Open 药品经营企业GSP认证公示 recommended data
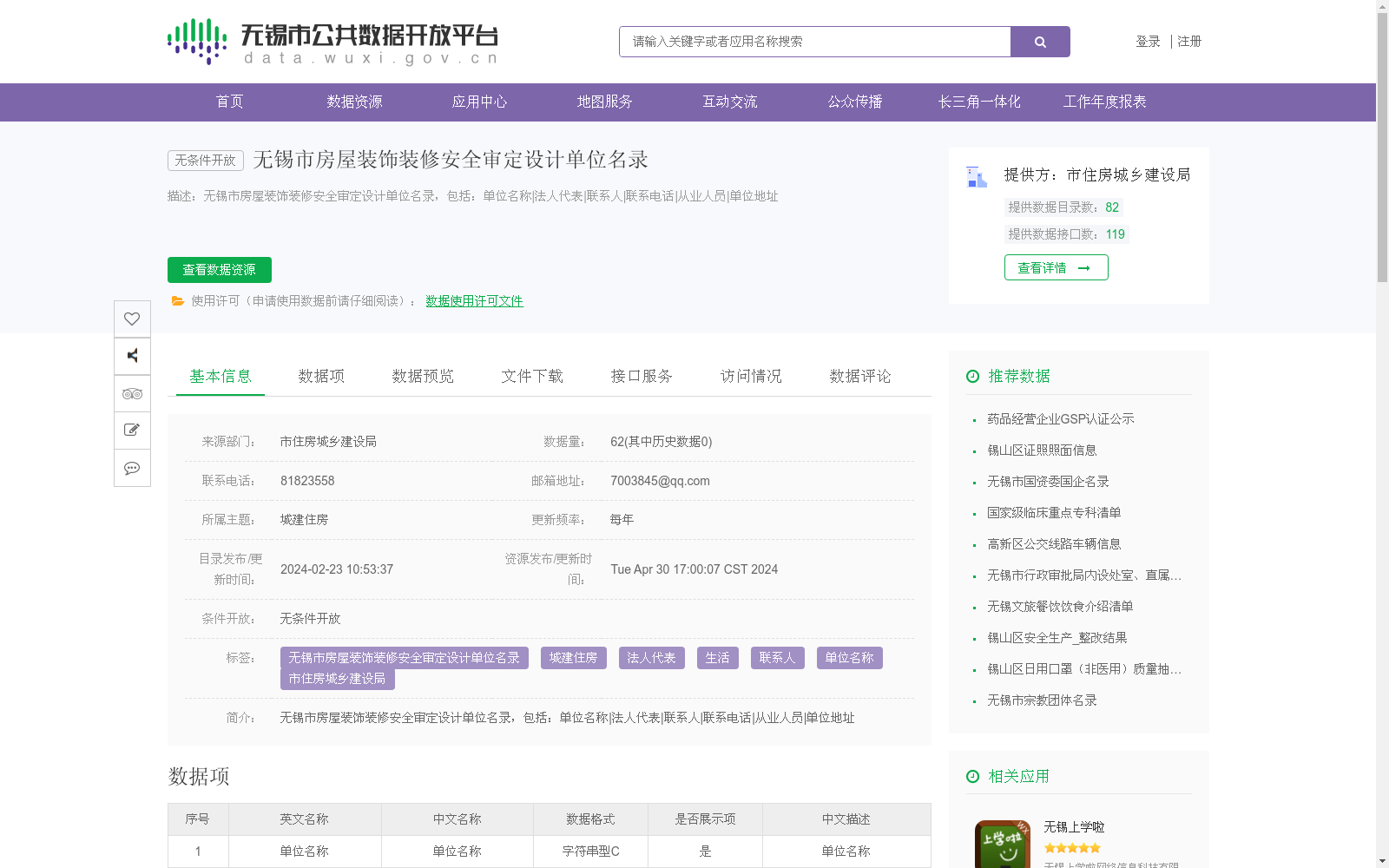This screenshot has height=868, width=1389. pos(1061,419)
